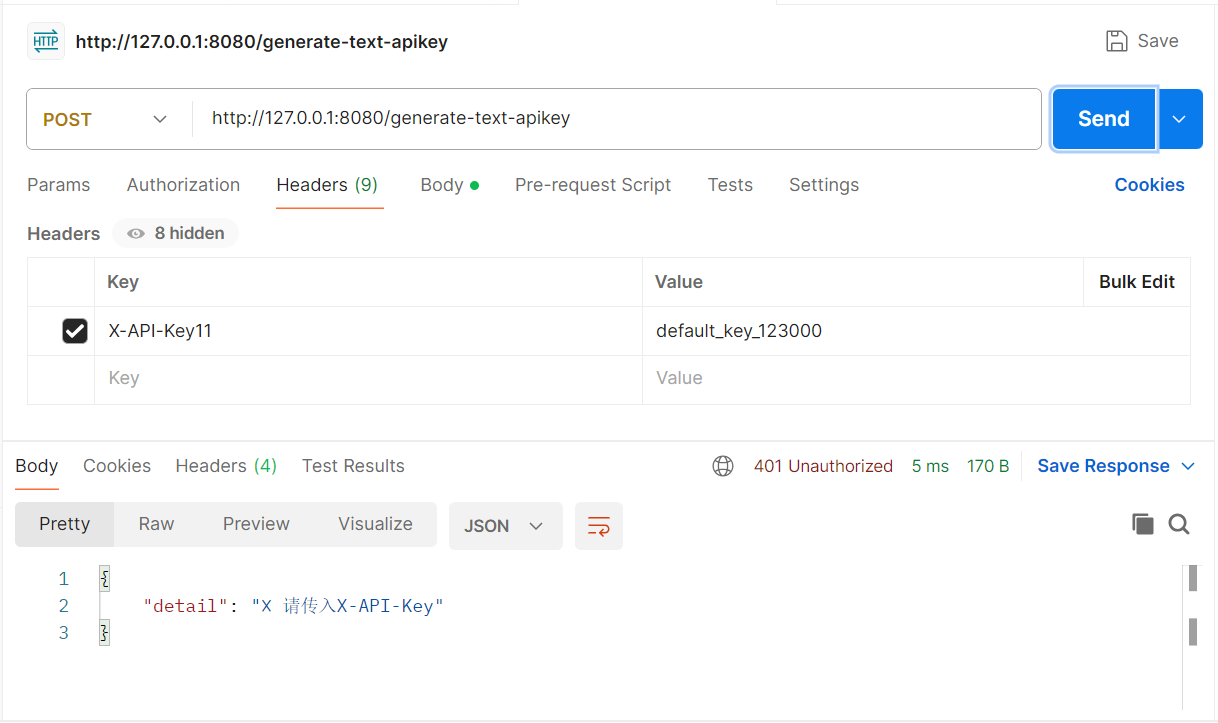Image resolution: width=1218 pixels, height=723 pixels.
Task: Click Save Response
Action: click(1103, 466)
